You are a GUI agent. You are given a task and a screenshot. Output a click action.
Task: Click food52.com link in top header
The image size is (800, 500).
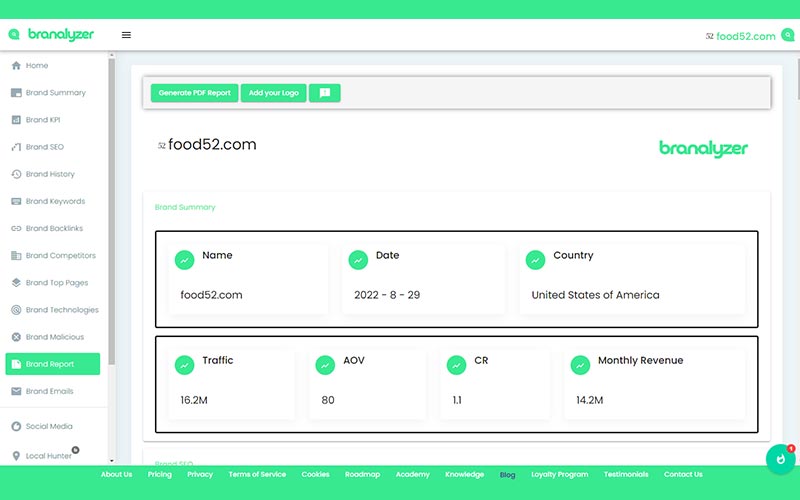pyautogui.click(x=745, y=36)
